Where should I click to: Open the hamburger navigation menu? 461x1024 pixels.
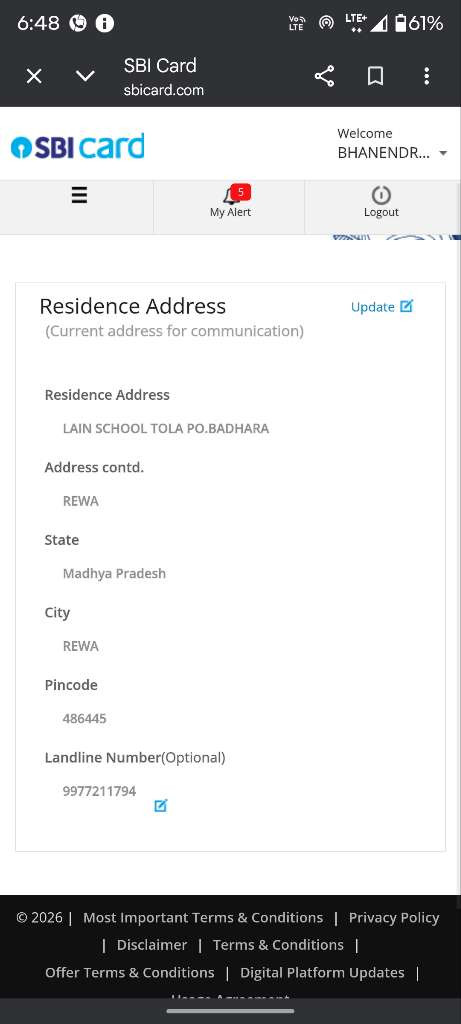[79, 195]
